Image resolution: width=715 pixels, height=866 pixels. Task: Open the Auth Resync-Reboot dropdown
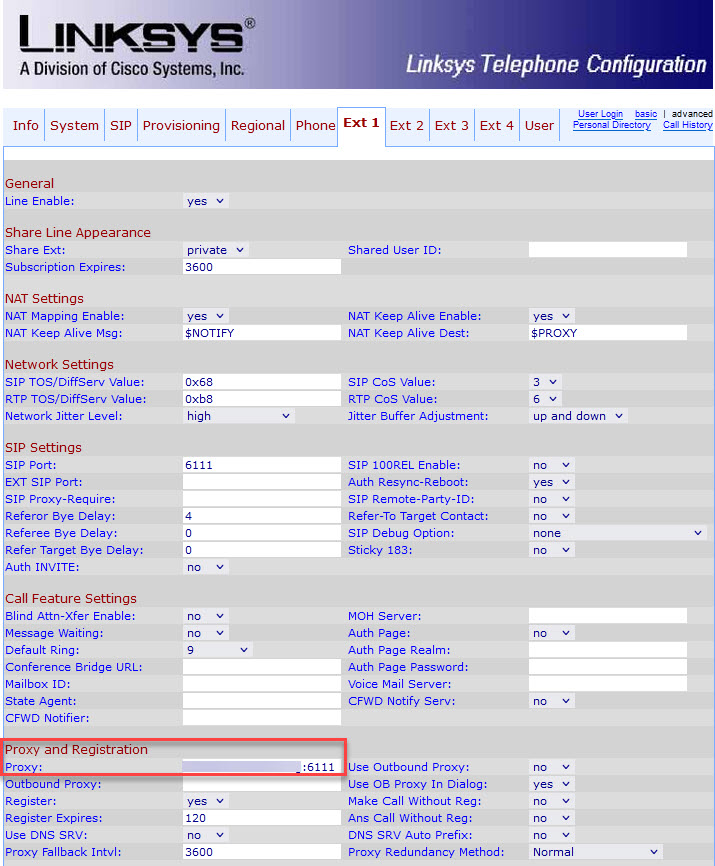552,482
